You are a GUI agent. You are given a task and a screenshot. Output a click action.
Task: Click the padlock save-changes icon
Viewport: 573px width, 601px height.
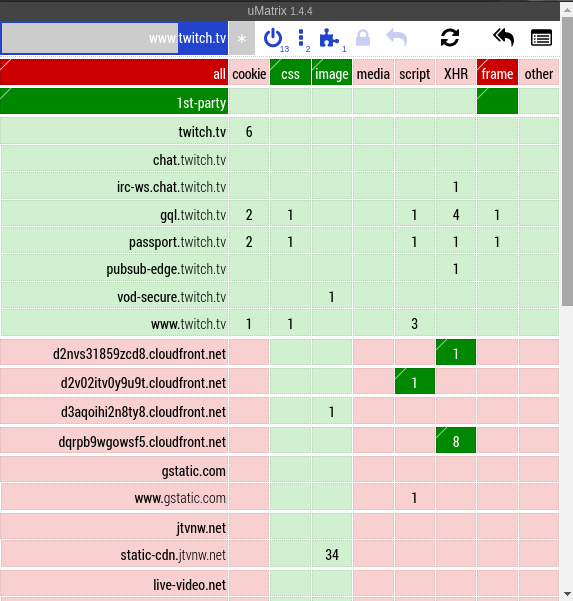(363, 38)
